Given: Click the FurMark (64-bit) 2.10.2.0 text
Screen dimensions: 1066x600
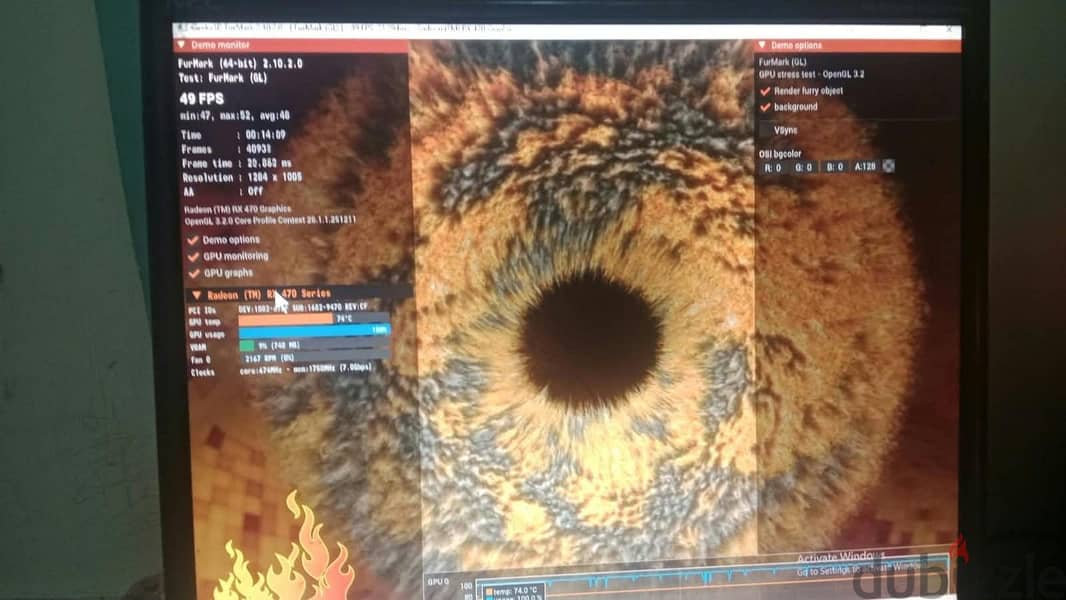Looking at the screenshot, I should [240, 63].
